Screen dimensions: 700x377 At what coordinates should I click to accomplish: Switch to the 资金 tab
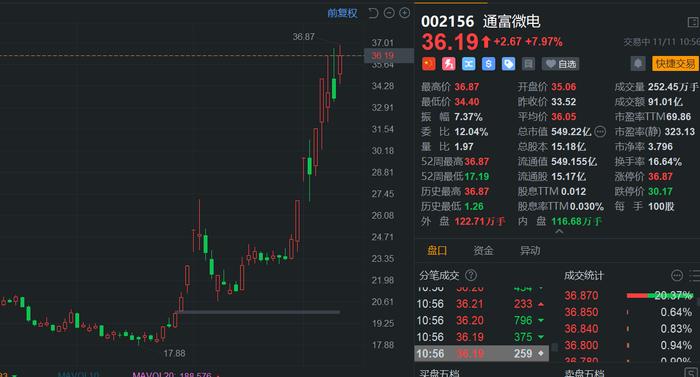[483, 251]
